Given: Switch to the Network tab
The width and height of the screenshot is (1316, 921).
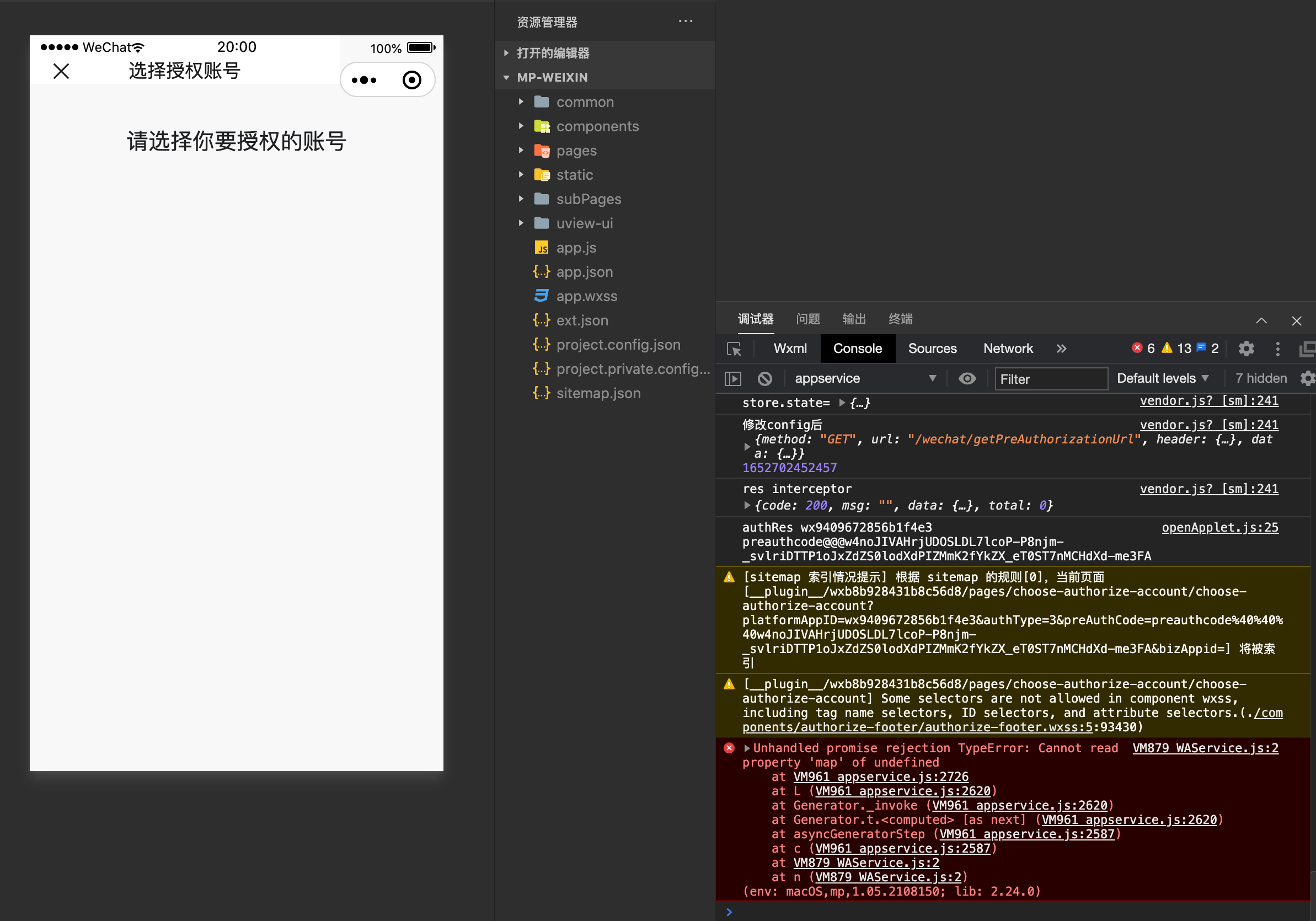Looking at the screenshot, I should coord(1008,349).
